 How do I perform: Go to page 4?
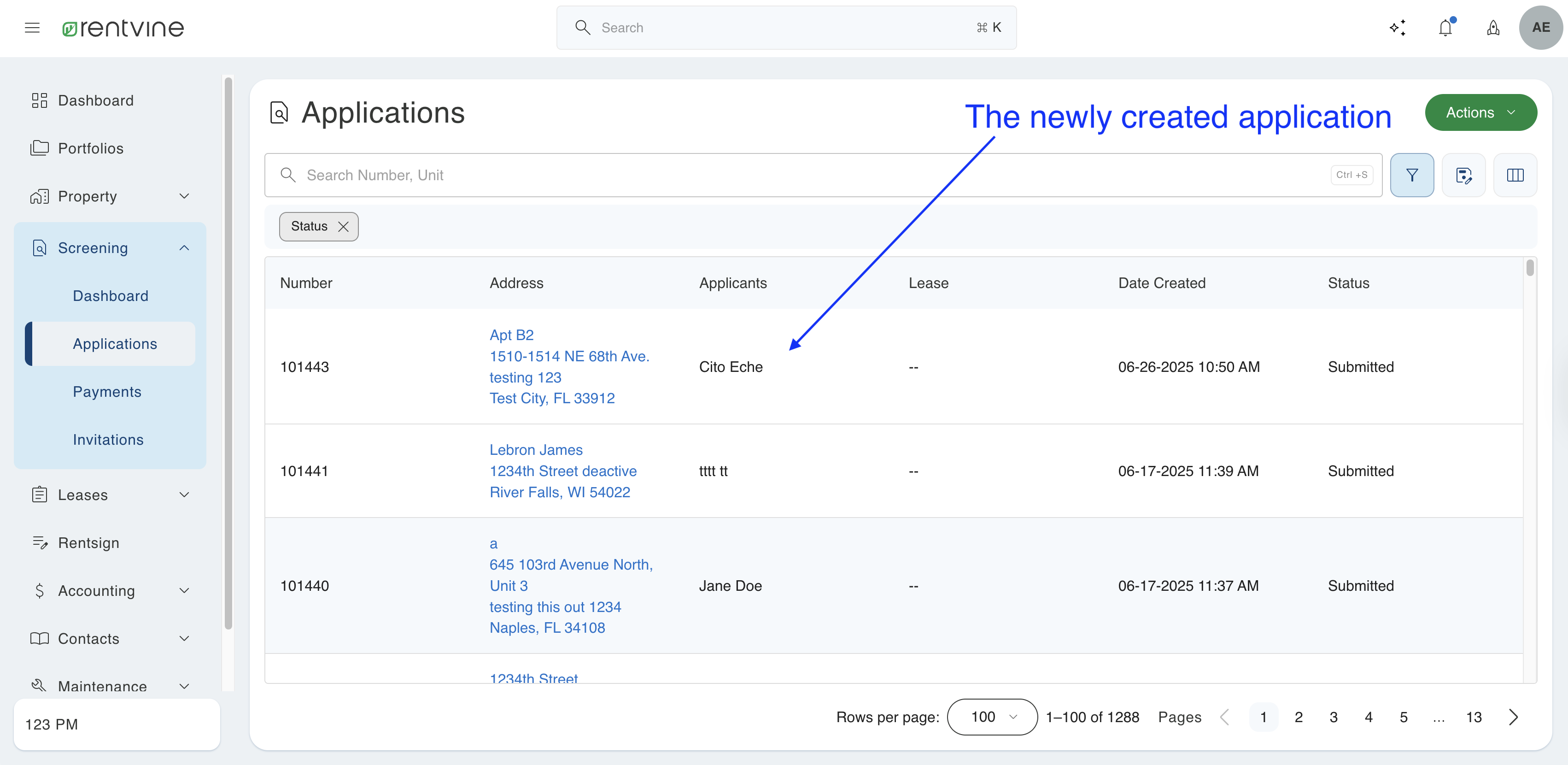pos(1369,717)
